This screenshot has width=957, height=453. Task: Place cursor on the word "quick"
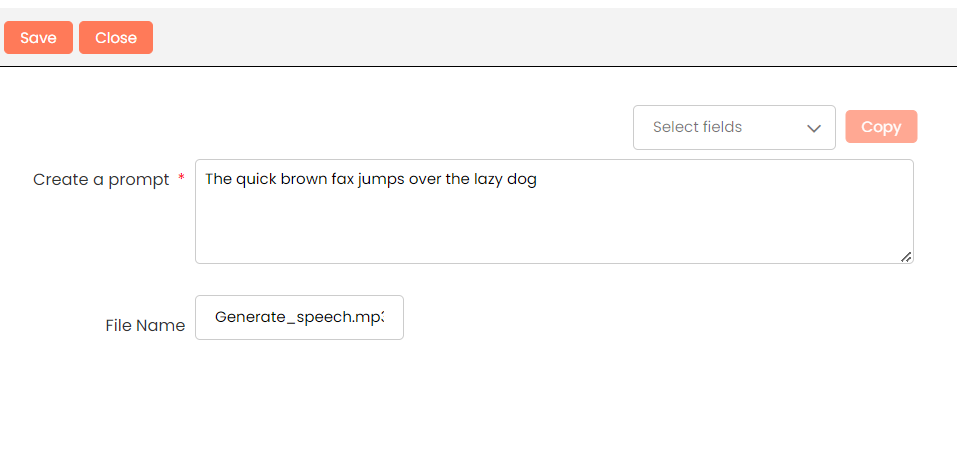(x=257, y=180)
